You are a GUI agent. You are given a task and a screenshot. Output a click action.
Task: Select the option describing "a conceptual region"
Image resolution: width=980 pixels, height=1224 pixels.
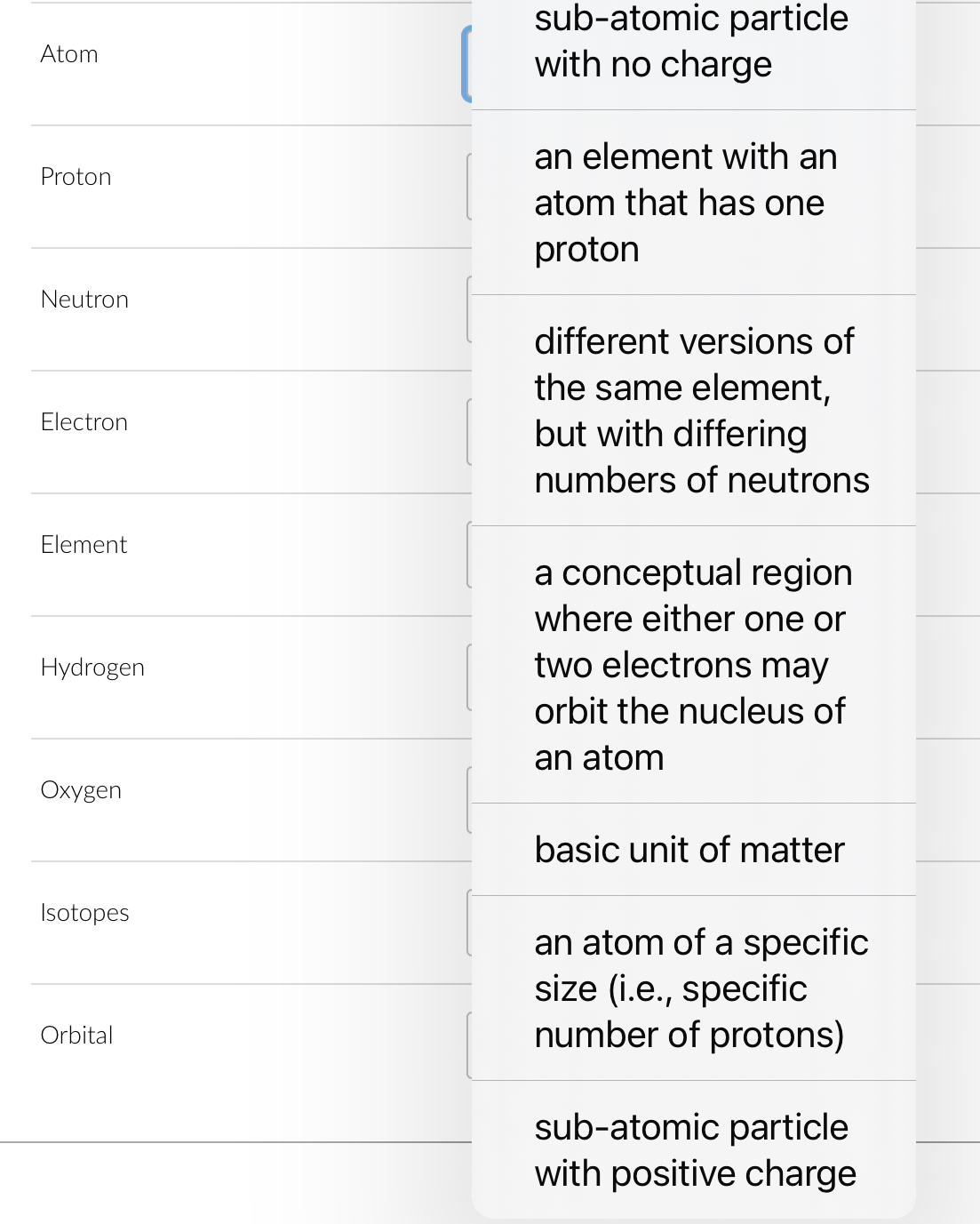[x=693, y=665]
